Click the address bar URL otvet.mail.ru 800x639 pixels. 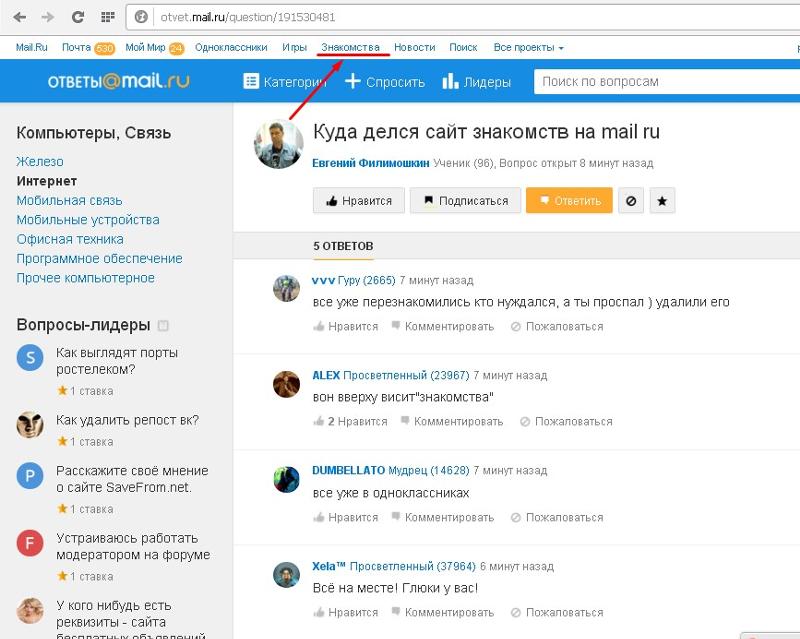click(247, 17)
